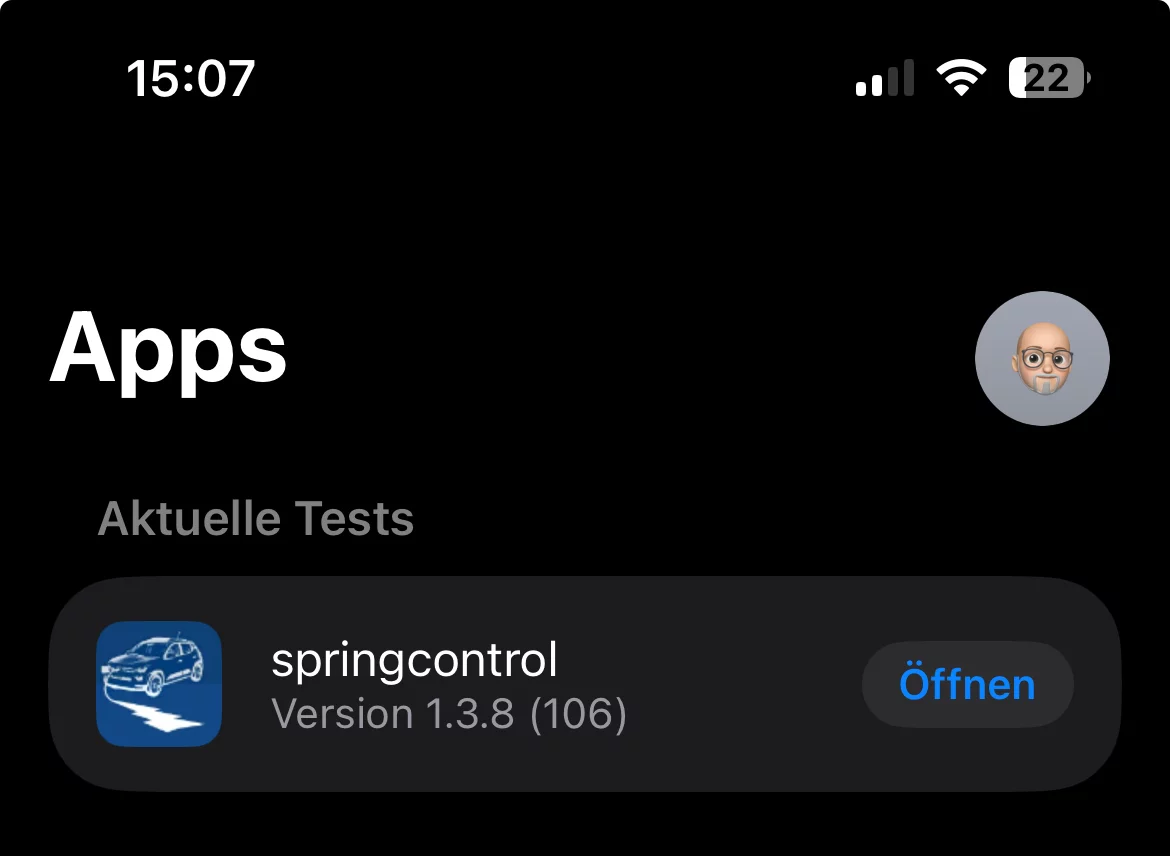Screen dimensions: 1170x856
Task: Tap the springcontrol app icon
Action: click(159, 684)
